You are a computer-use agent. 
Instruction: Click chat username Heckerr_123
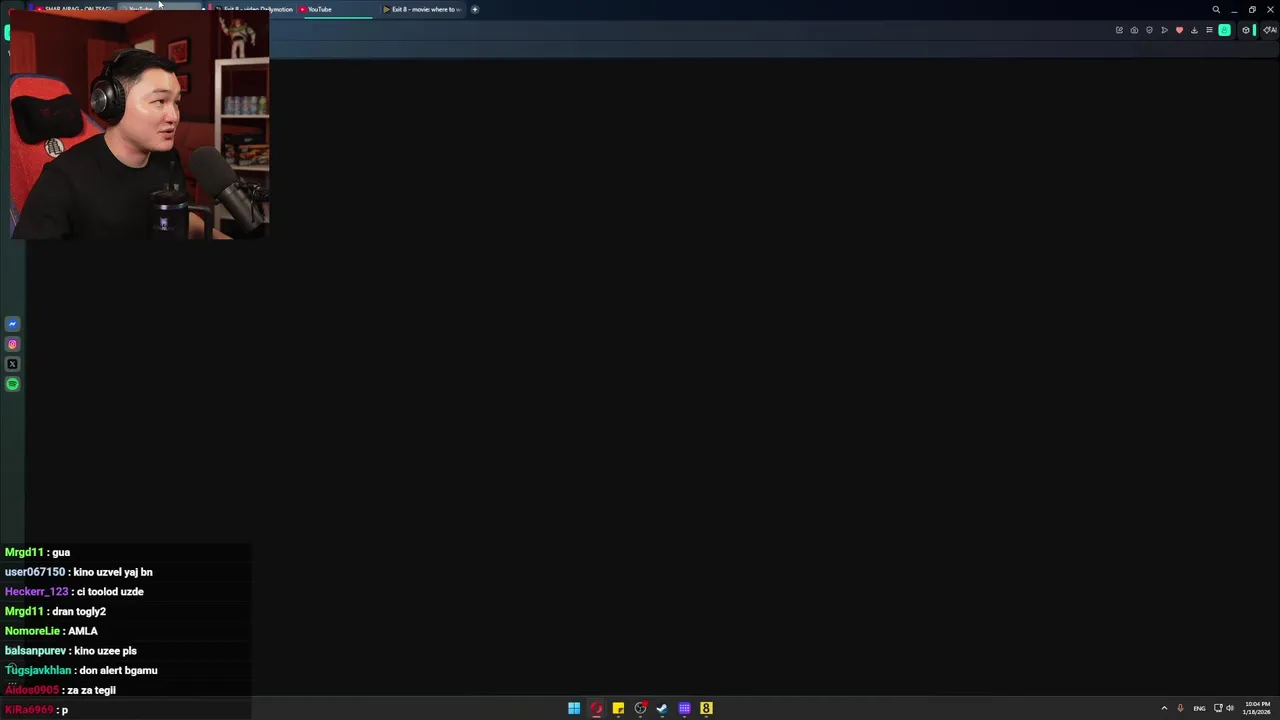click(36, 592)
